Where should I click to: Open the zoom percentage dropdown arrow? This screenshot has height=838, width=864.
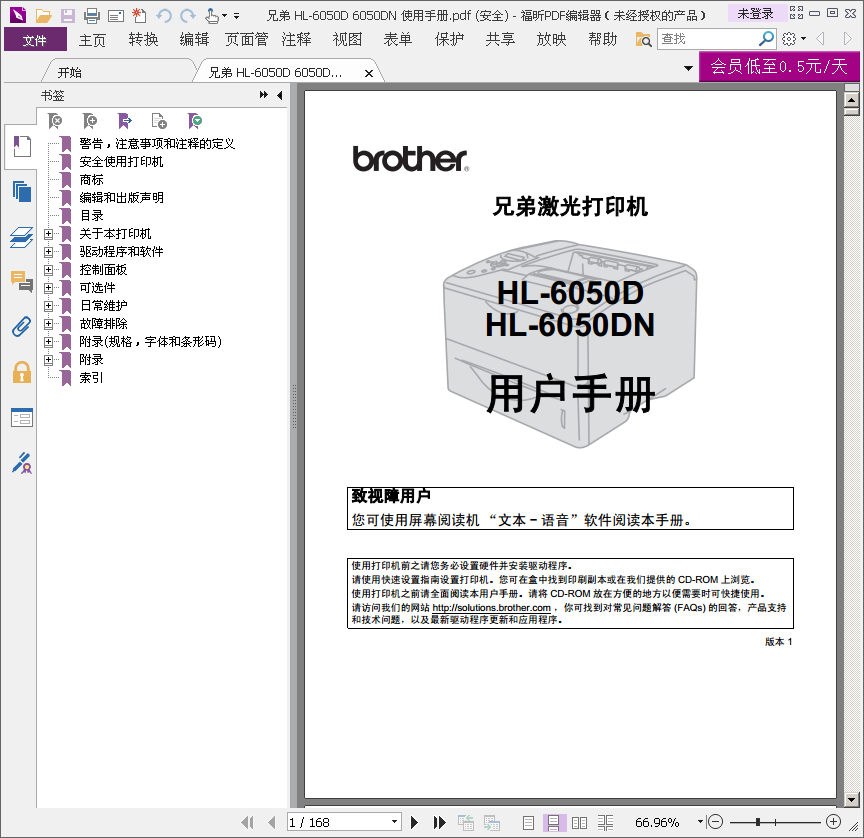pyautogui.click(x=700, y=821)
